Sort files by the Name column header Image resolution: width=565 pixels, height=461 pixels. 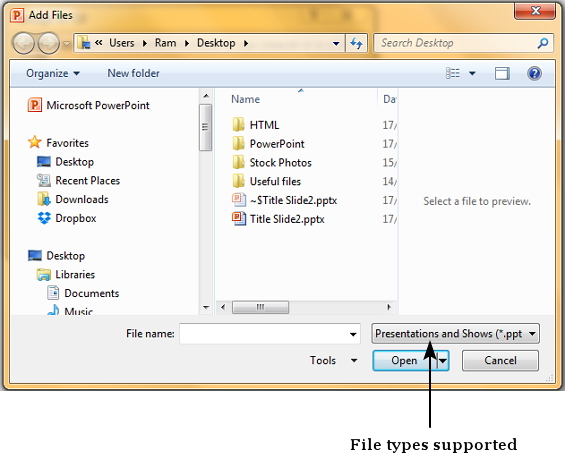pyautogui.click(x=245, y=99)
